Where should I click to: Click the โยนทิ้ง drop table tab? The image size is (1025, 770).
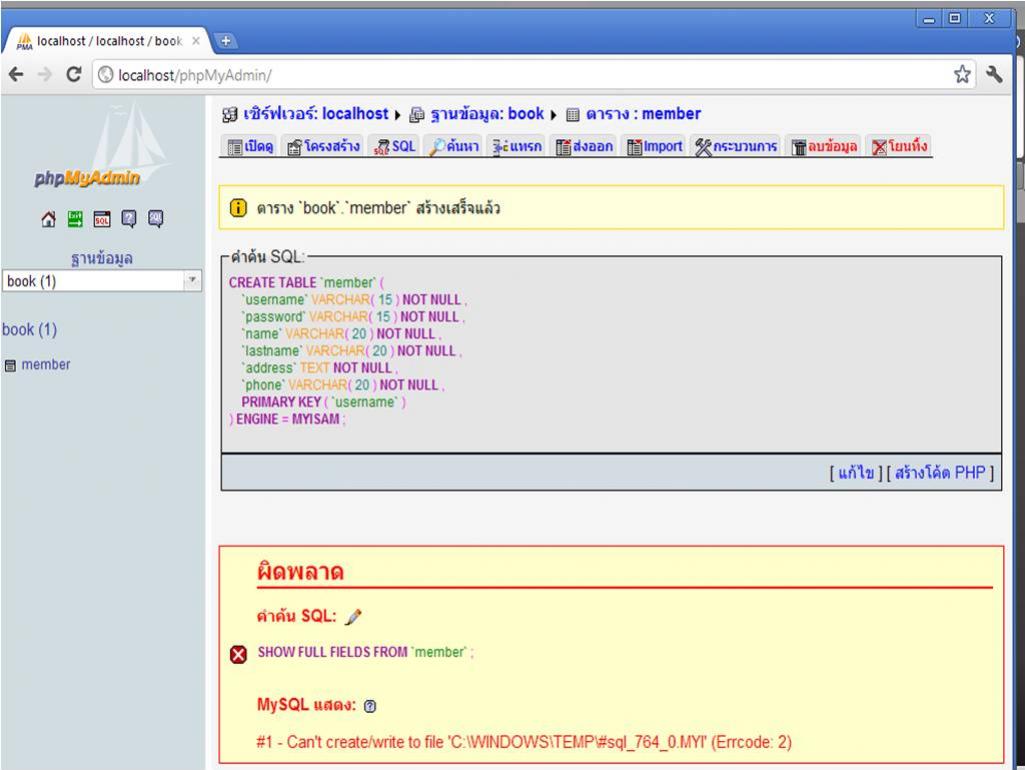899,146
